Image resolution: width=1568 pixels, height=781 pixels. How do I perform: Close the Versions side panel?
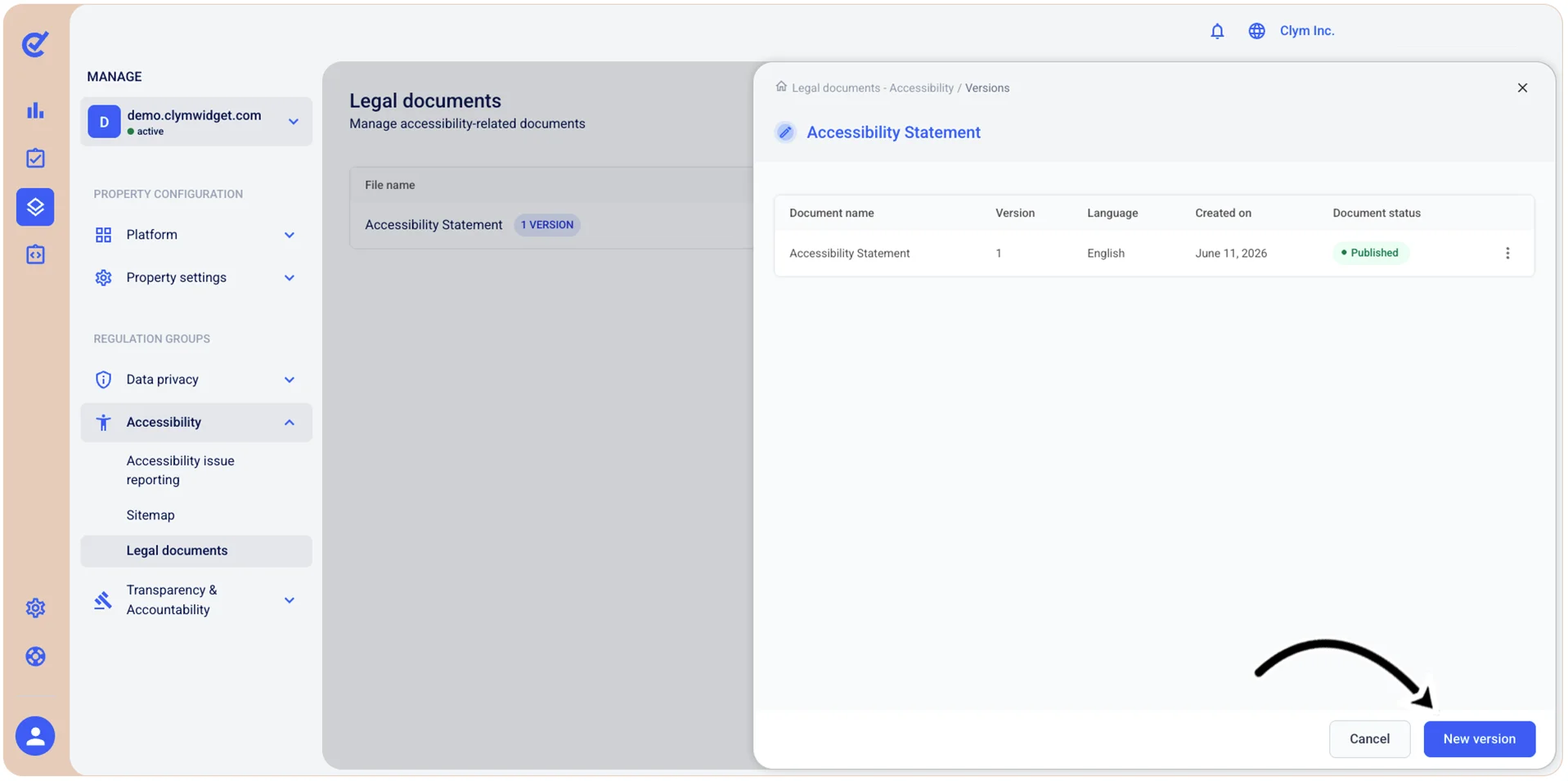coord(1522,88)
